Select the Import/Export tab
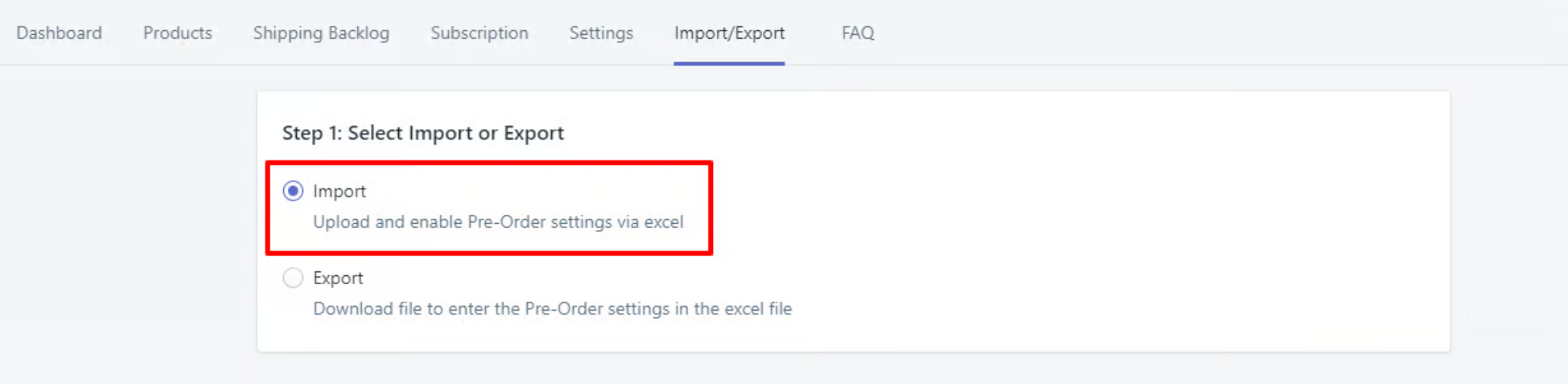Screen dimensions: 1568x384 pos(729,33)
